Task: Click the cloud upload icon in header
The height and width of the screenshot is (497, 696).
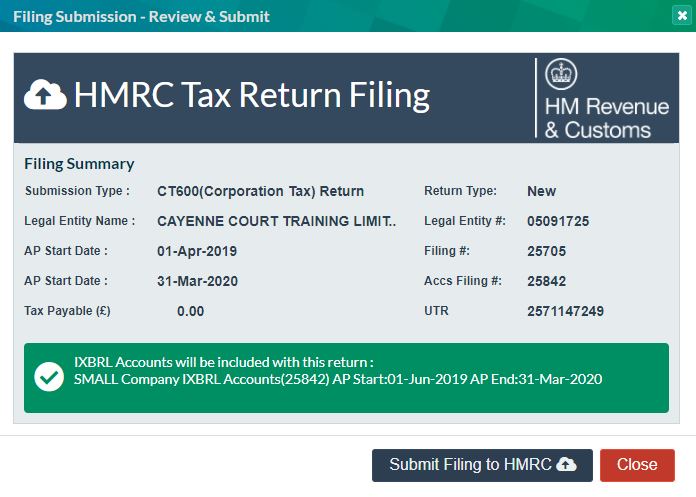Action: pyautogui.click(x=45, y=95)
